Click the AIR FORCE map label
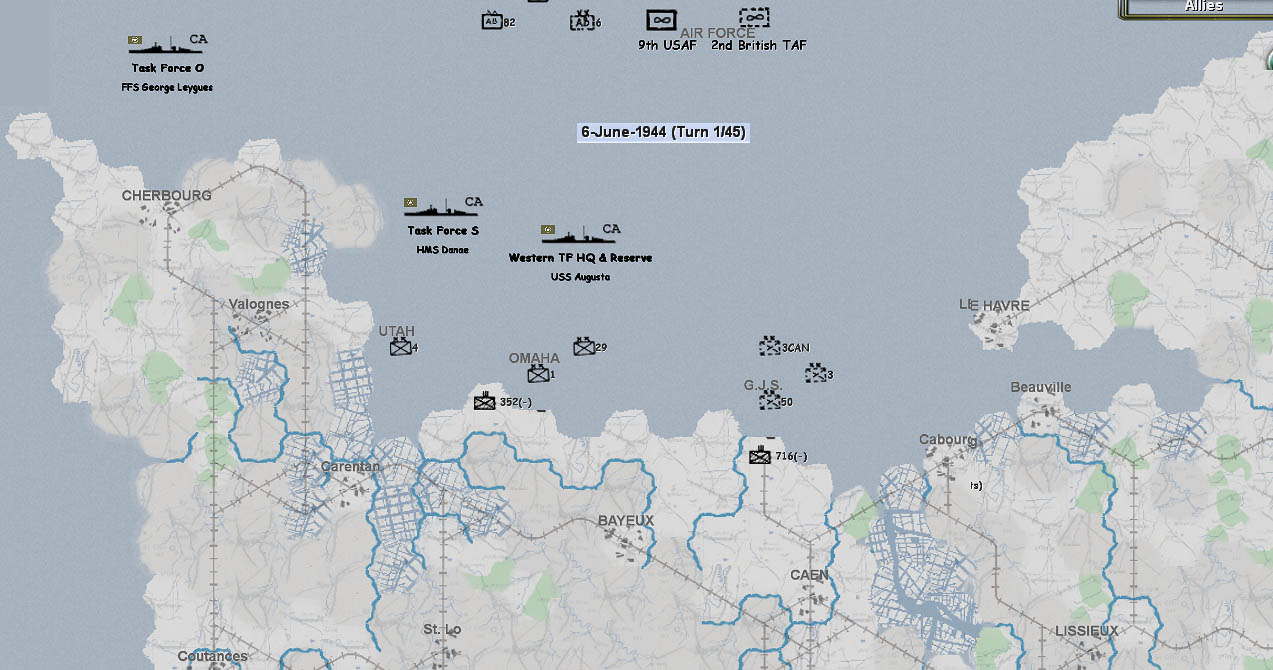This screenshot has height=670, width=1273. [x=718, y=33]
